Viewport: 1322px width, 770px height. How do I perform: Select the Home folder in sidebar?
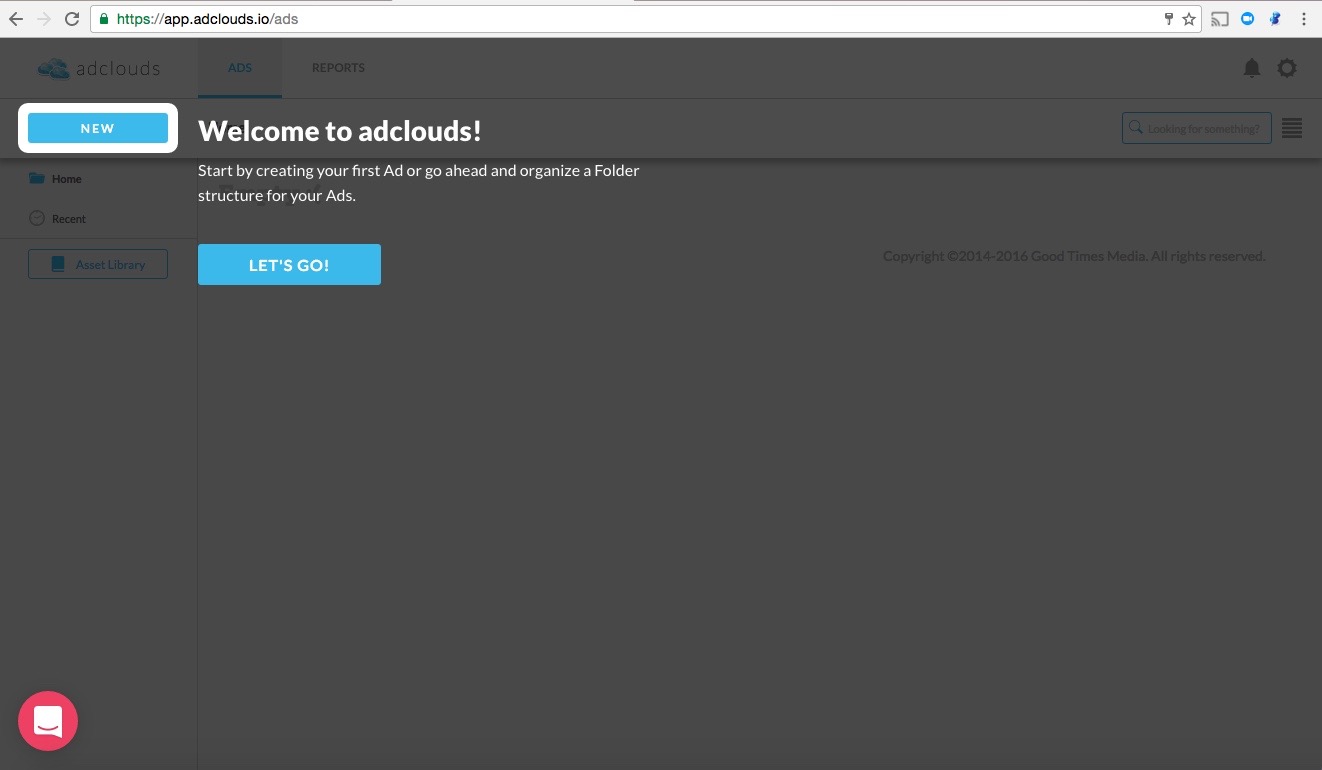tap(57, 179)
